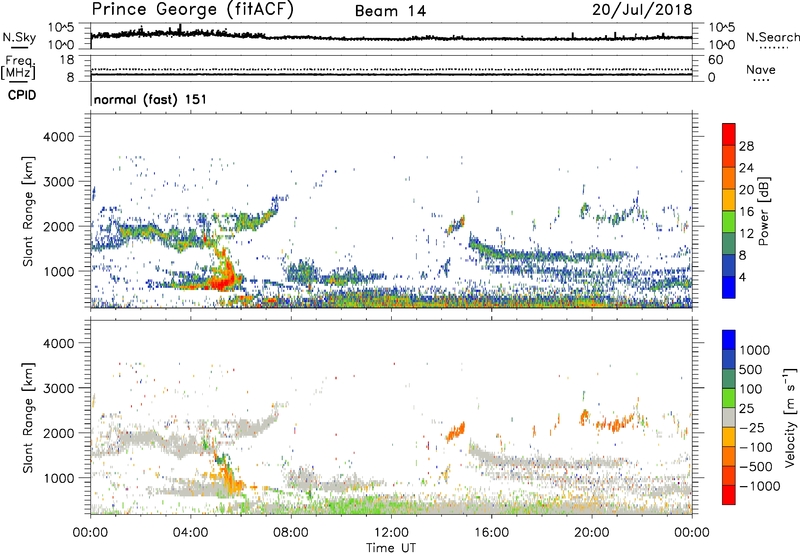
Task: Click the '12:00' time axis label
Action: 391,533
